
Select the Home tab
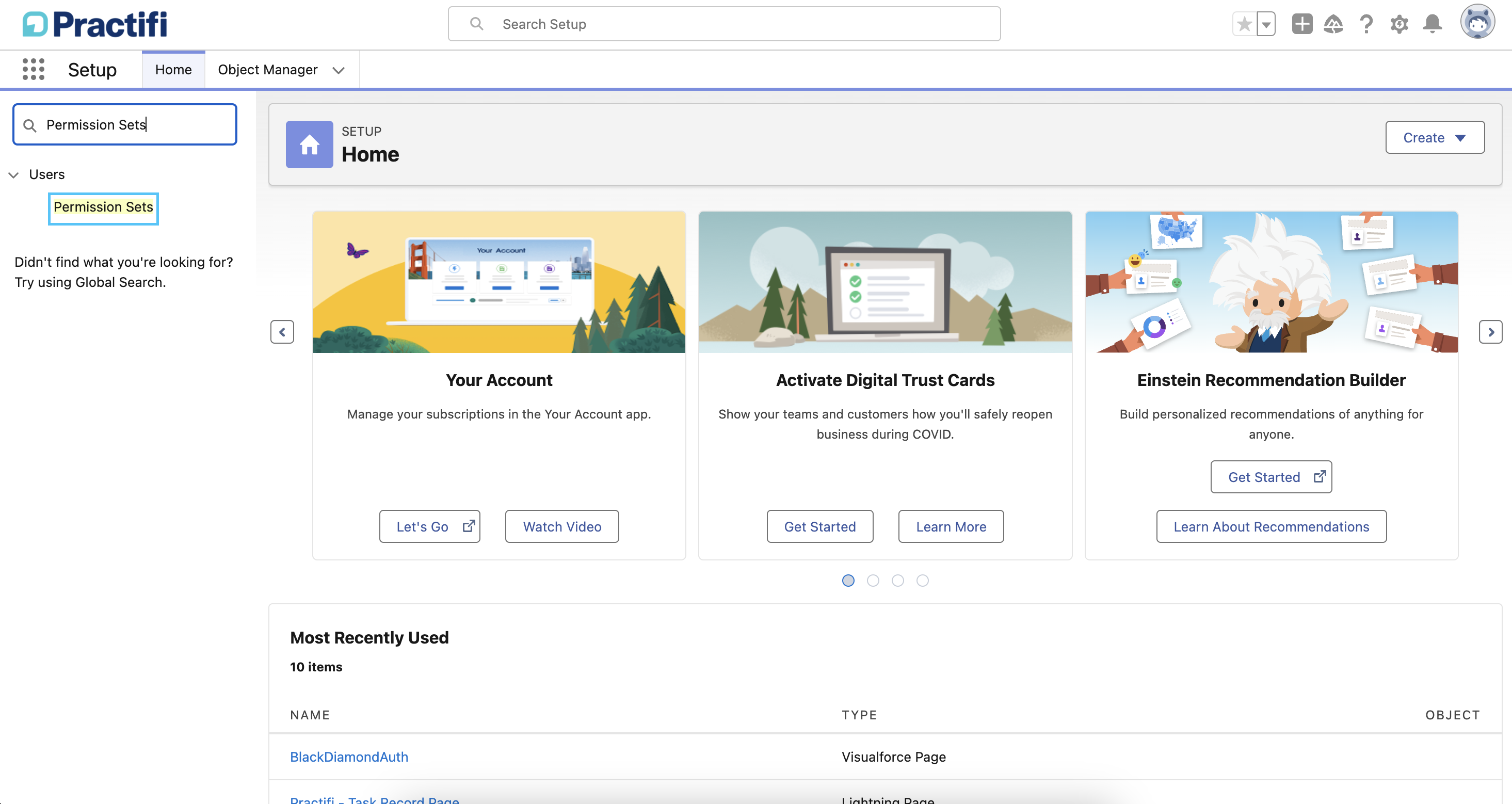173,70
